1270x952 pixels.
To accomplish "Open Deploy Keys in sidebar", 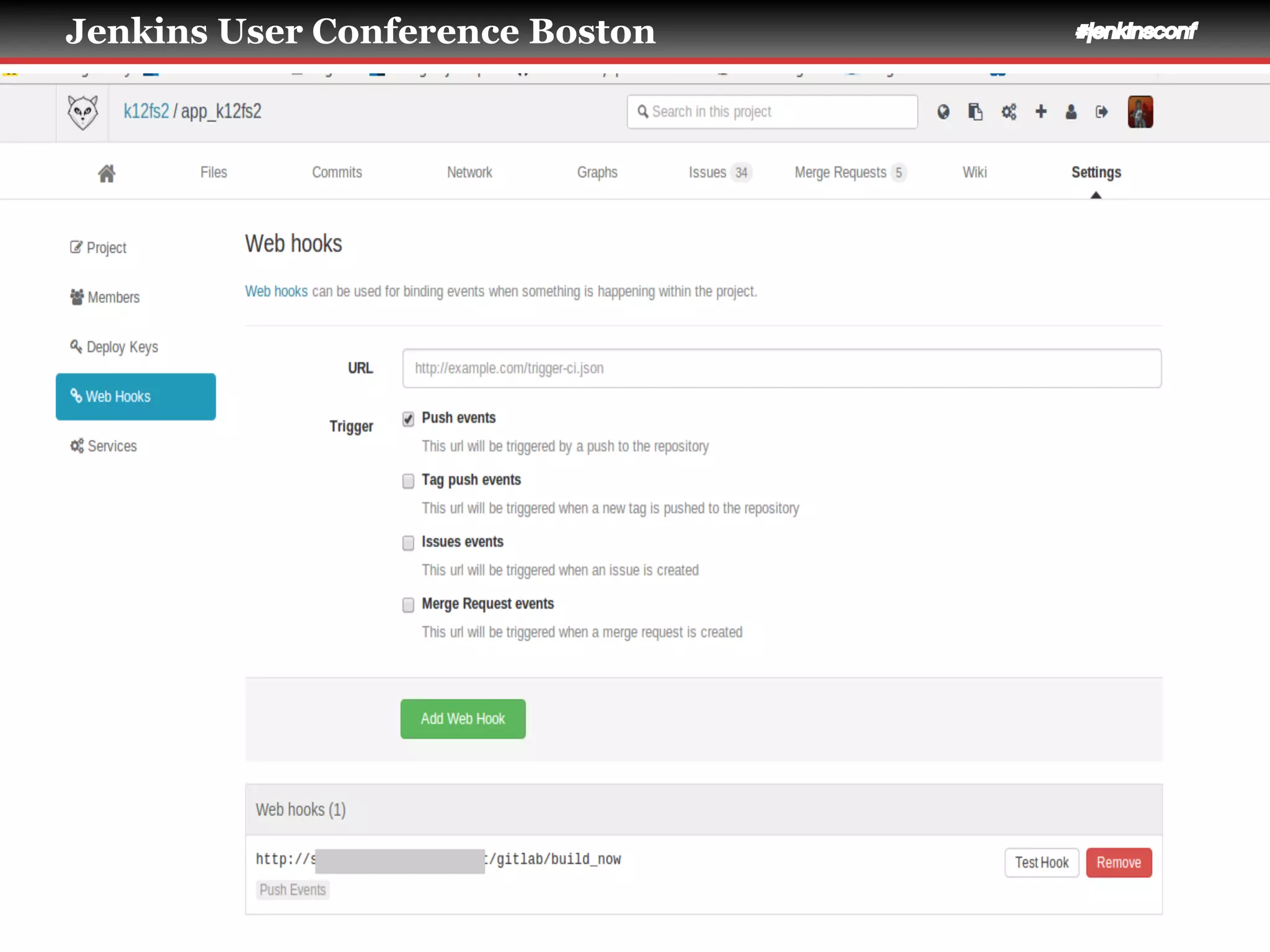I will (114, 347).
